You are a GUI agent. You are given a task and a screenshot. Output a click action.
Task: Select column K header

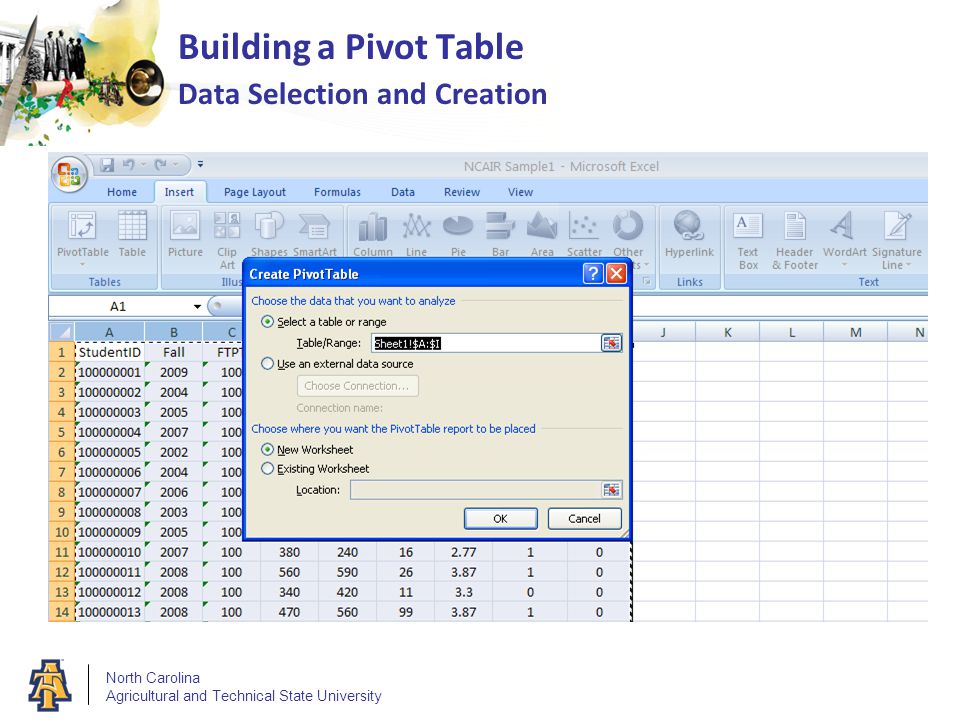point(727,332)
